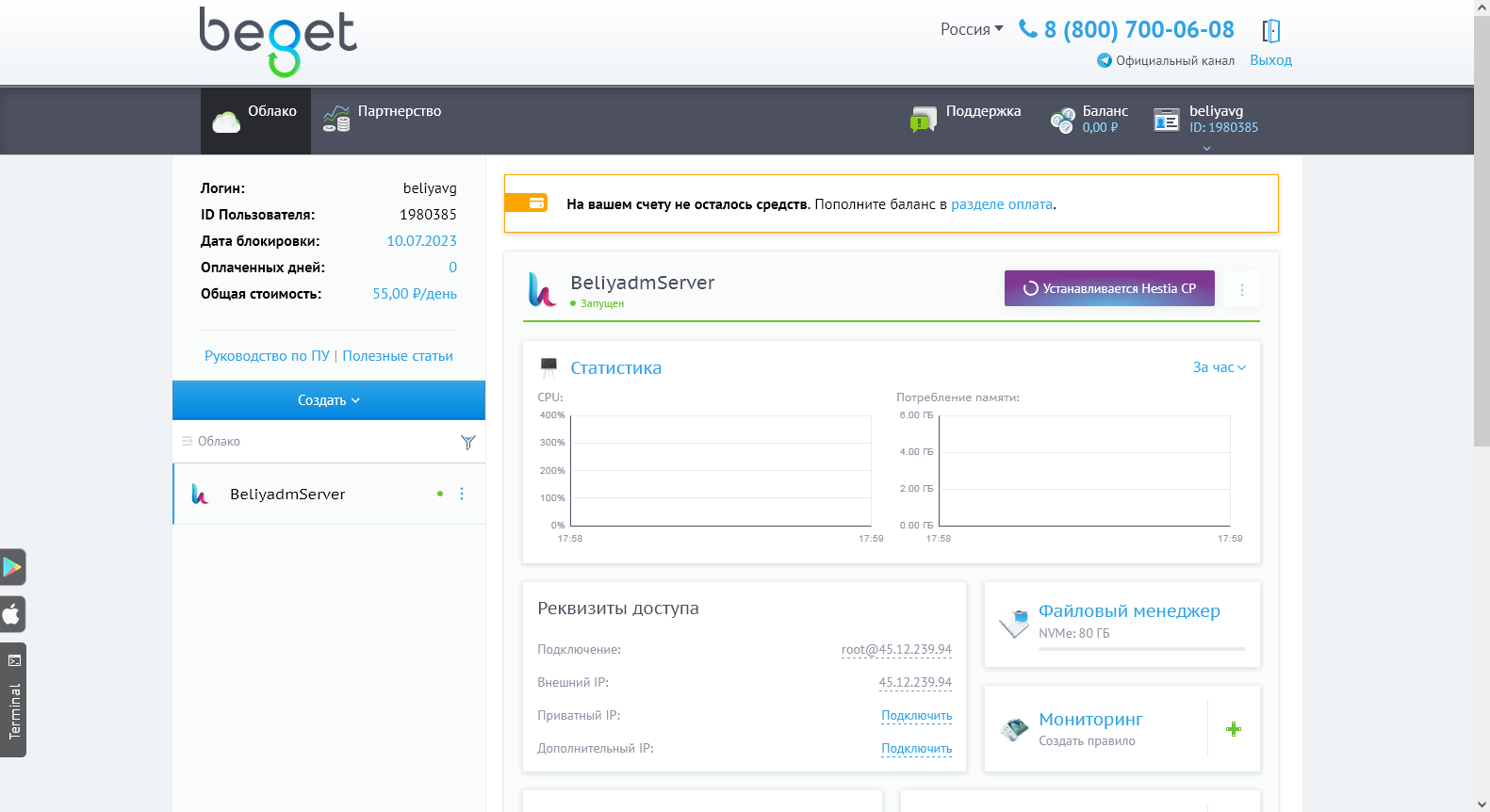
Task: Click the orange payment card warning icon
Action: tap(526, 203)
